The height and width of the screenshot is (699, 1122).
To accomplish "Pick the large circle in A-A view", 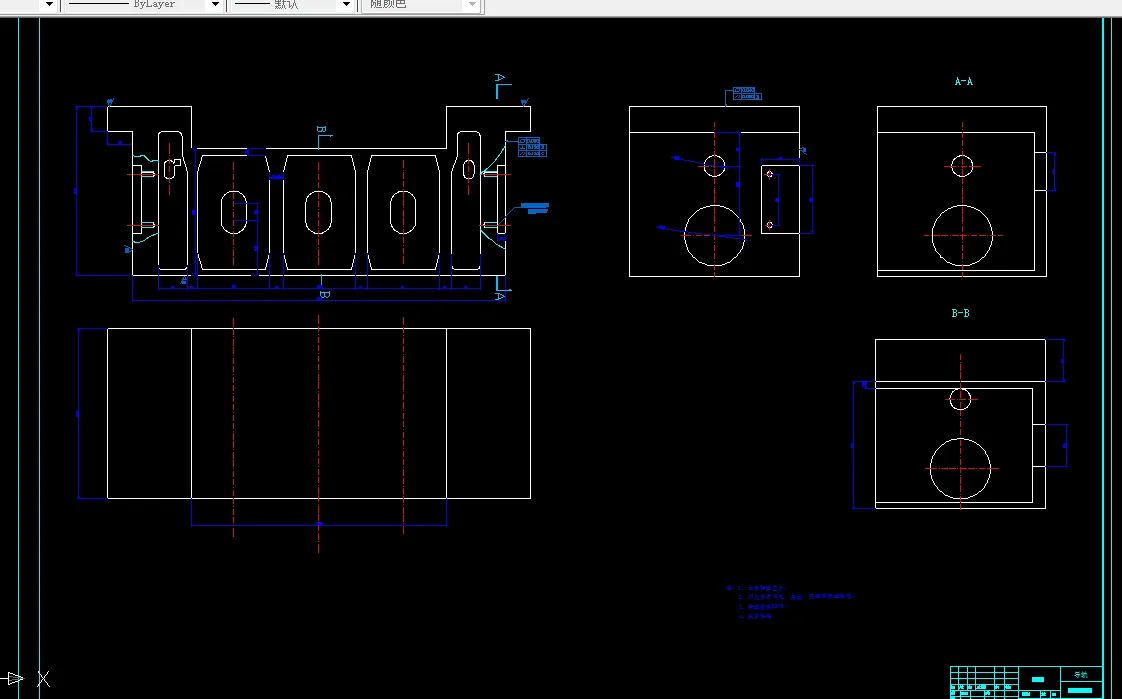I will point(962,235).
